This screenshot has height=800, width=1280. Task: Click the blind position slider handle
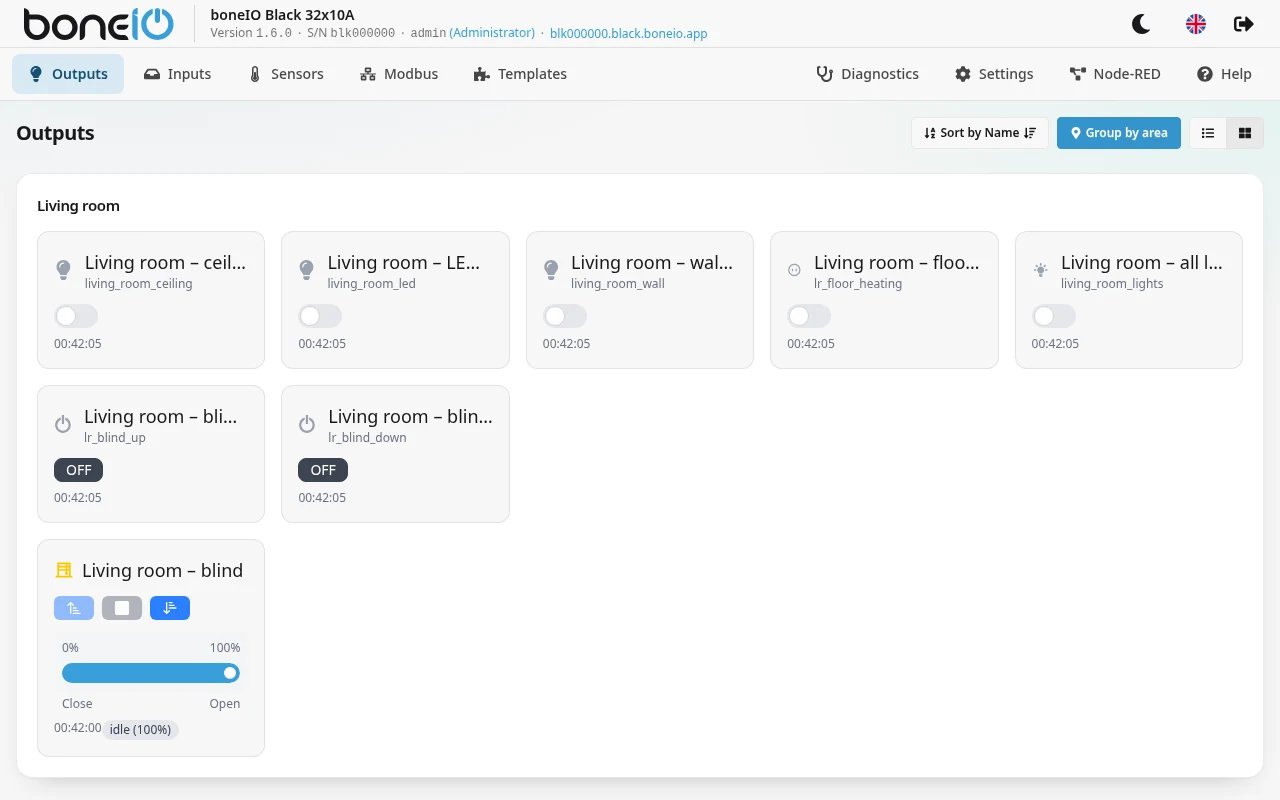pyautogui.click(x=230, y=673)
